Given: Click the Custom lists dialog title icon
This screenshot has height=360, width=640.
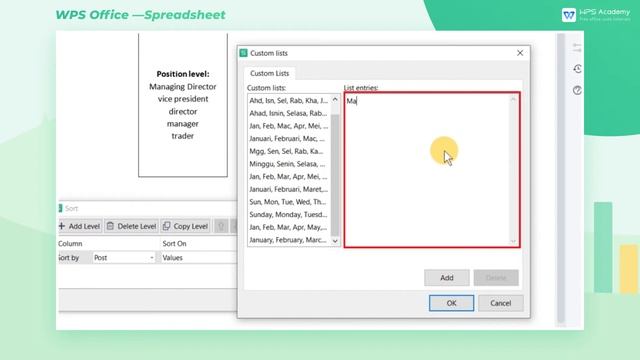Looking at the screenshot, I should tap(244, 53).
